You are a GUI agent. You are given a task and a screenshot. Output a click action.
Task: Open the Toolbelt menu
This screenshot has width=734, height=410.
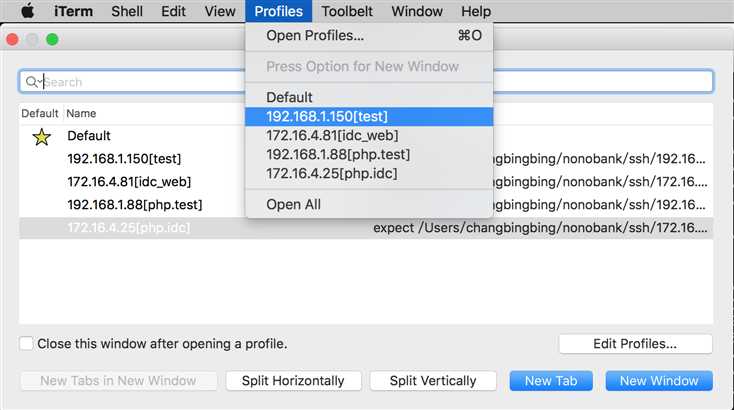[347, 11]
